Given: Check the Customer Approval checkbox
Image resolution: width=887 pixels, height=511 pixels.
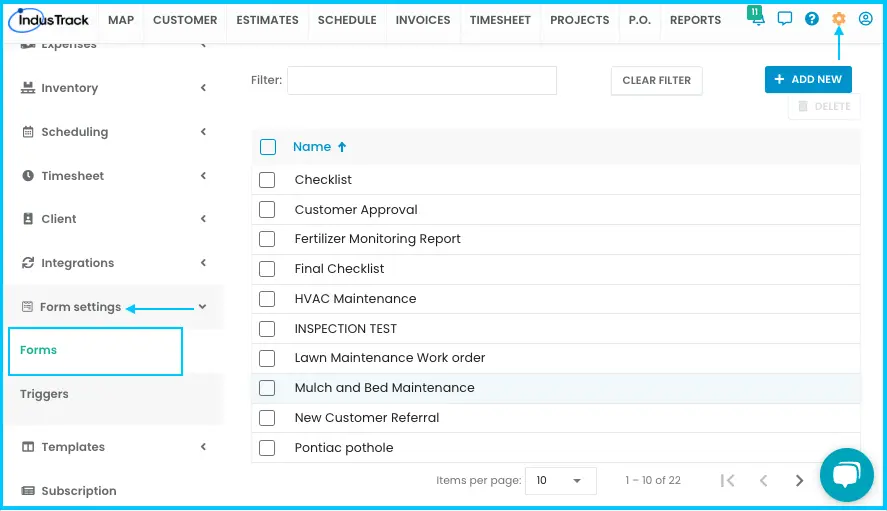Looking at the screenshot, I should [267, 209].
